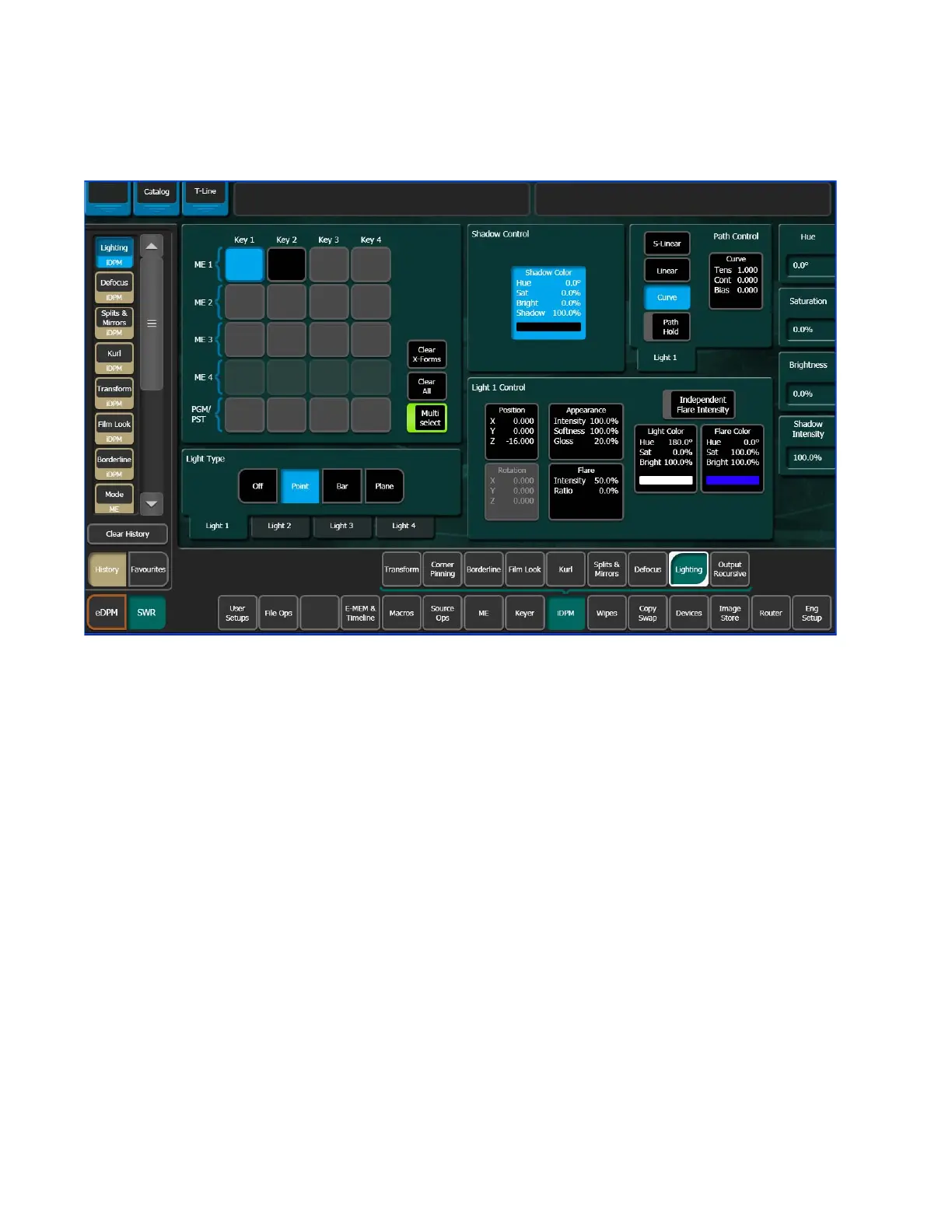
Task: Open the Position data pad
Action: click(x=512, y=432)
